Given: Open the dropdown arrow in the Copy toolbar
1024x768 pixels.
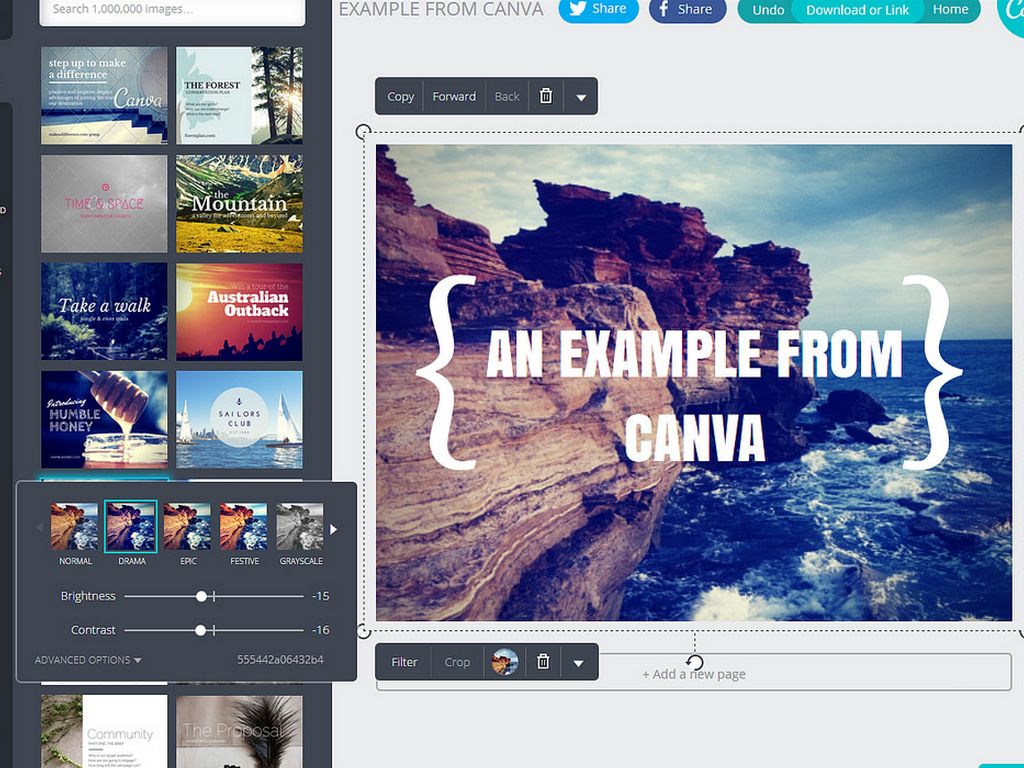Looking at the screenshot, I should point(580,97).
